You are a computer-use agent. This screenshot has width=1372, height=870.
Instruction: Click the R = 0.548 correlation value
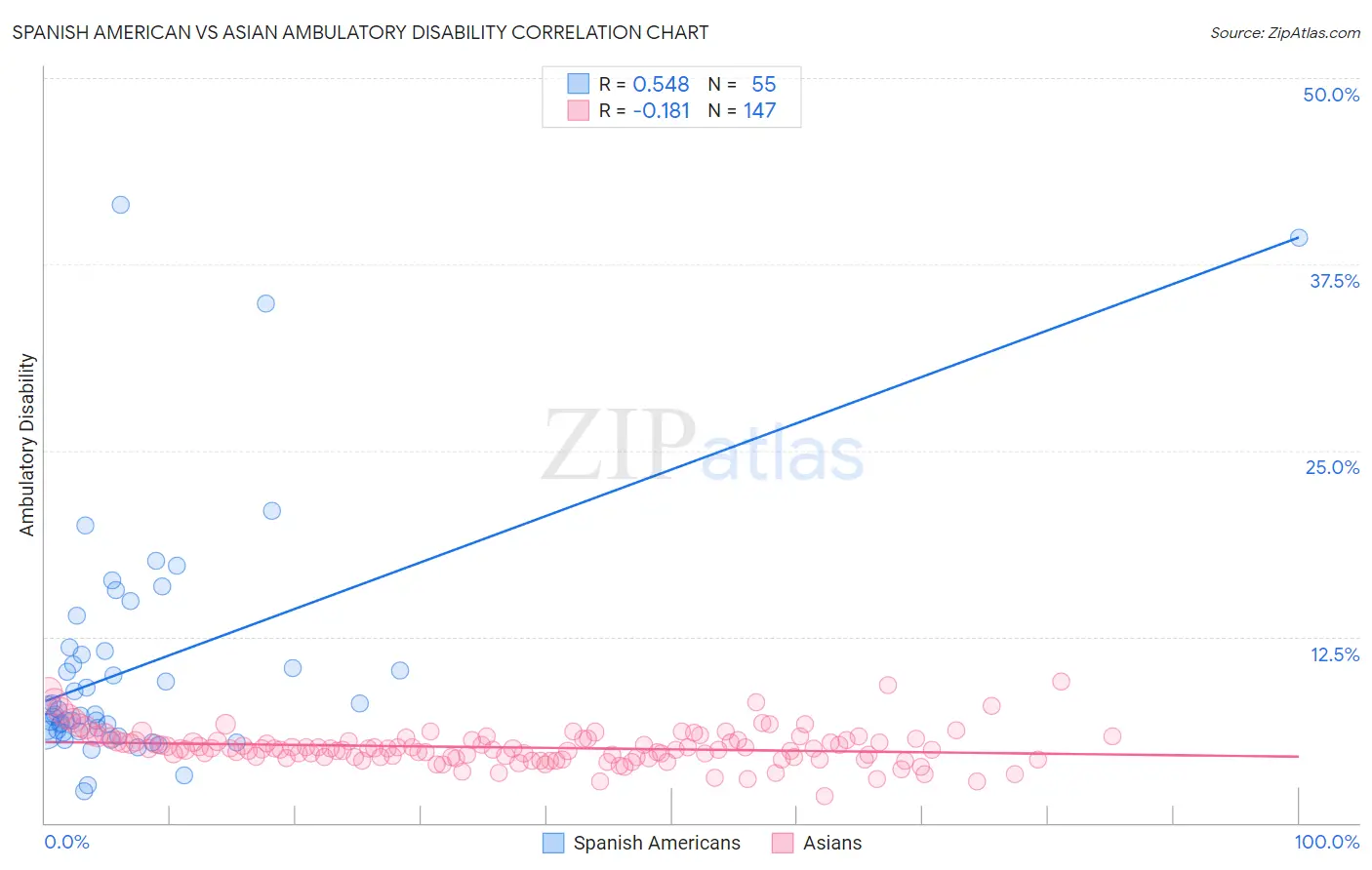pos(644,84)
